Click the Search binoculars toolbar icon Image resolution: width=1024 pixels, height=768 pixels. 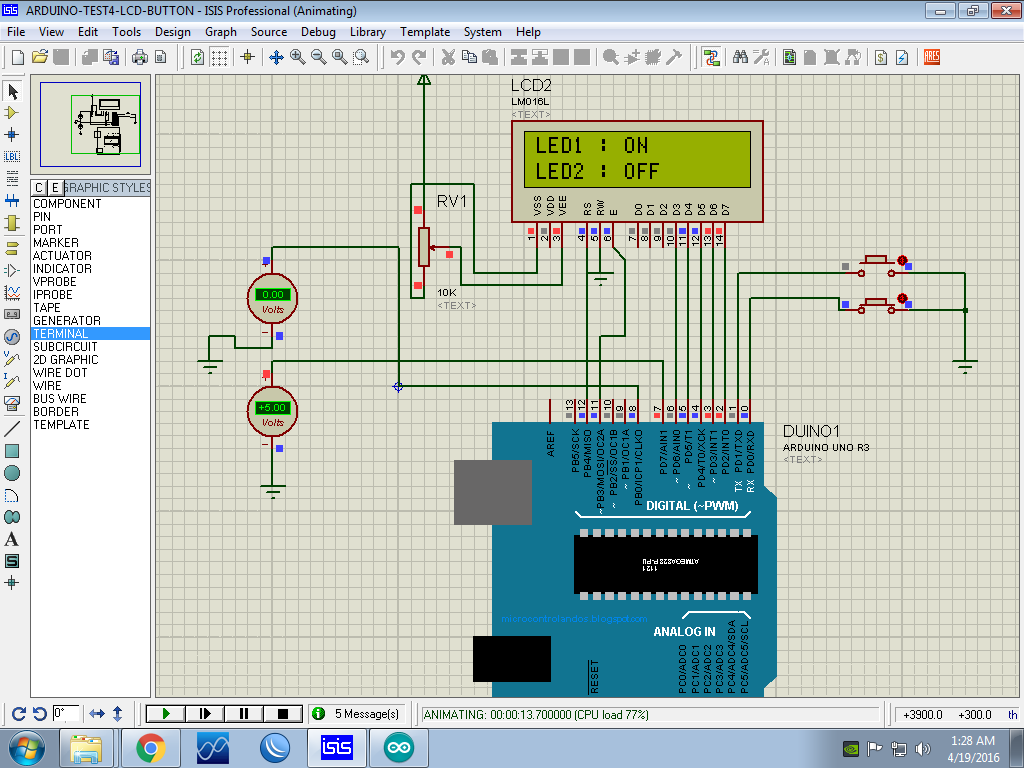coord(740,57)
